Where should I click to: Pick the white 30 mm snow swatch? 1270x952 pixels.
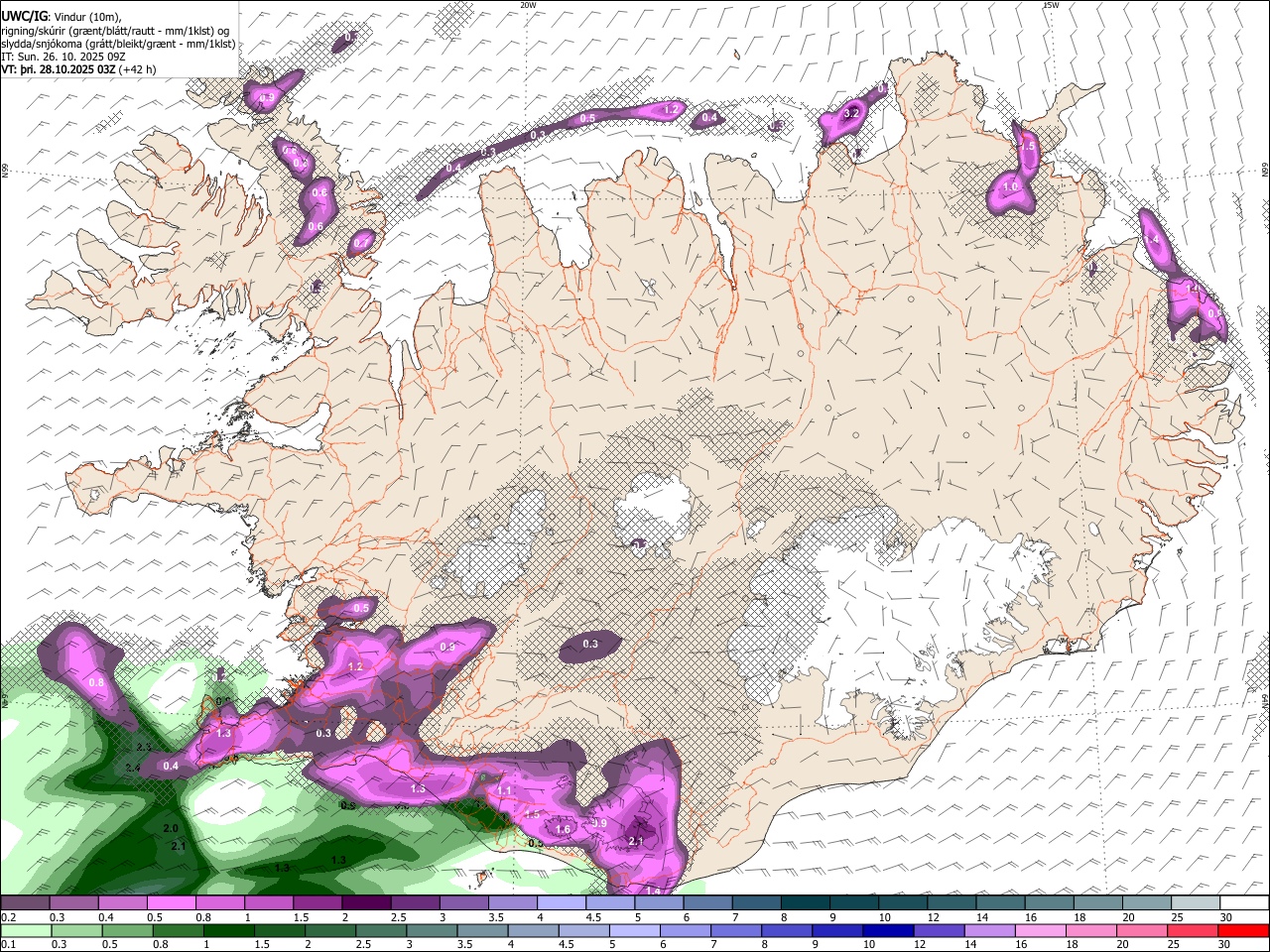tap(1245, 902)
